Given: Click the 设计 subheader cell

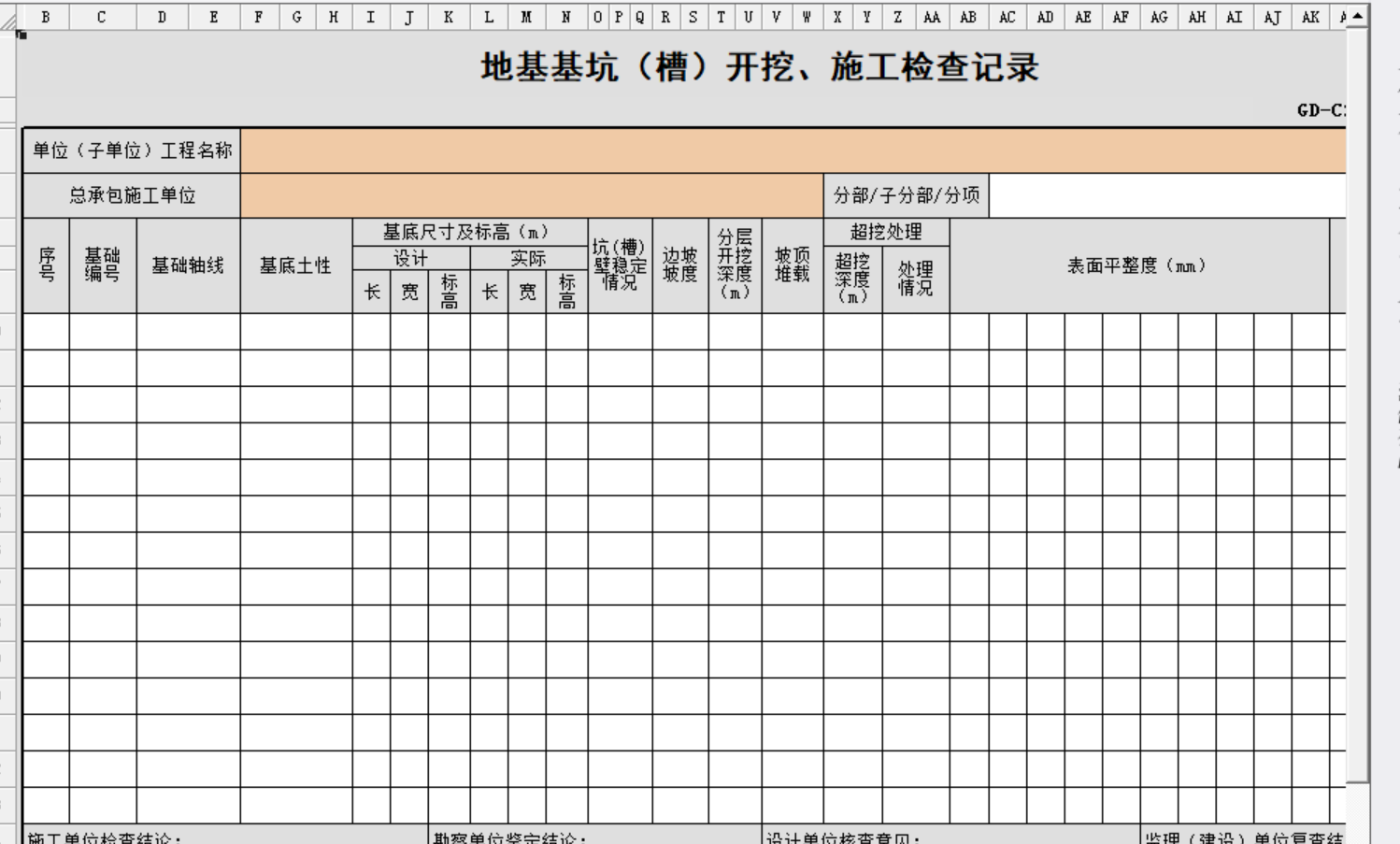Looking at the screenshot, I should click(x=411, y=258).
